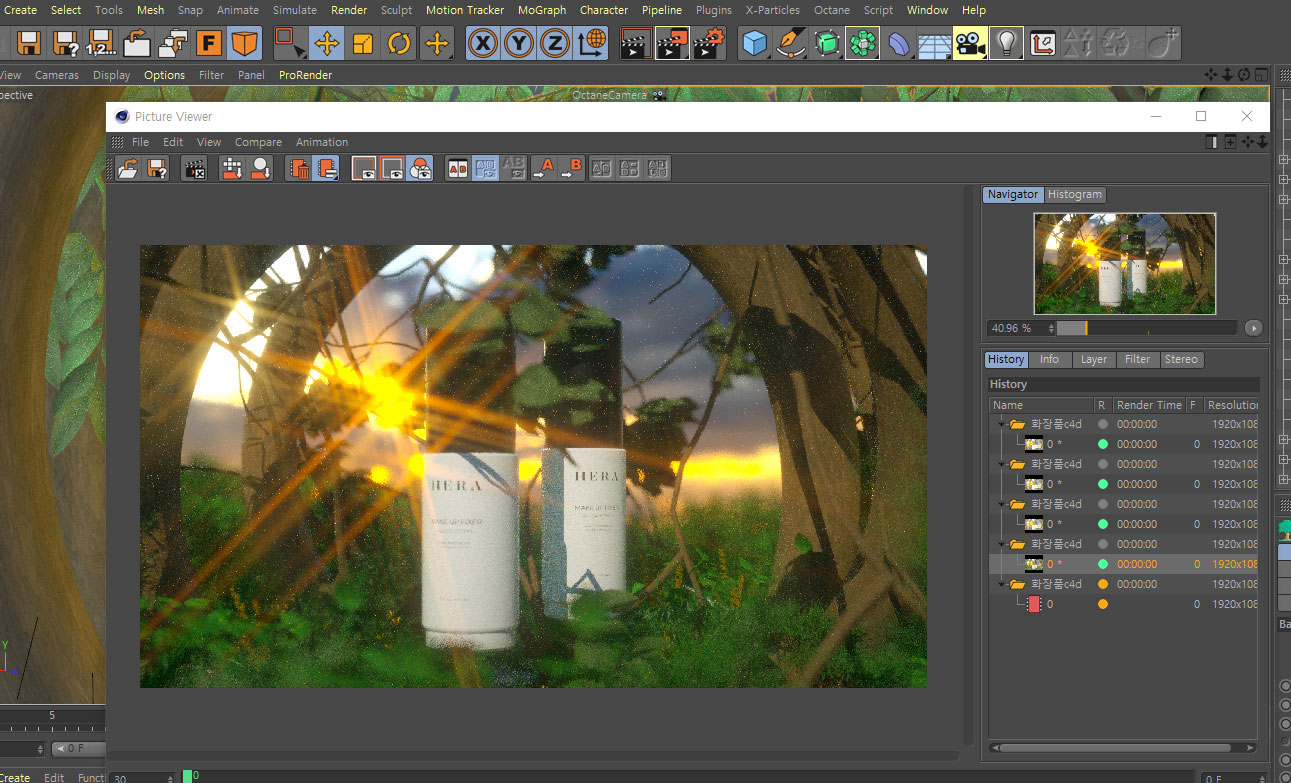Toggle the X axis lock
The height and width of the screenshot is (783, 1291).
483,43
